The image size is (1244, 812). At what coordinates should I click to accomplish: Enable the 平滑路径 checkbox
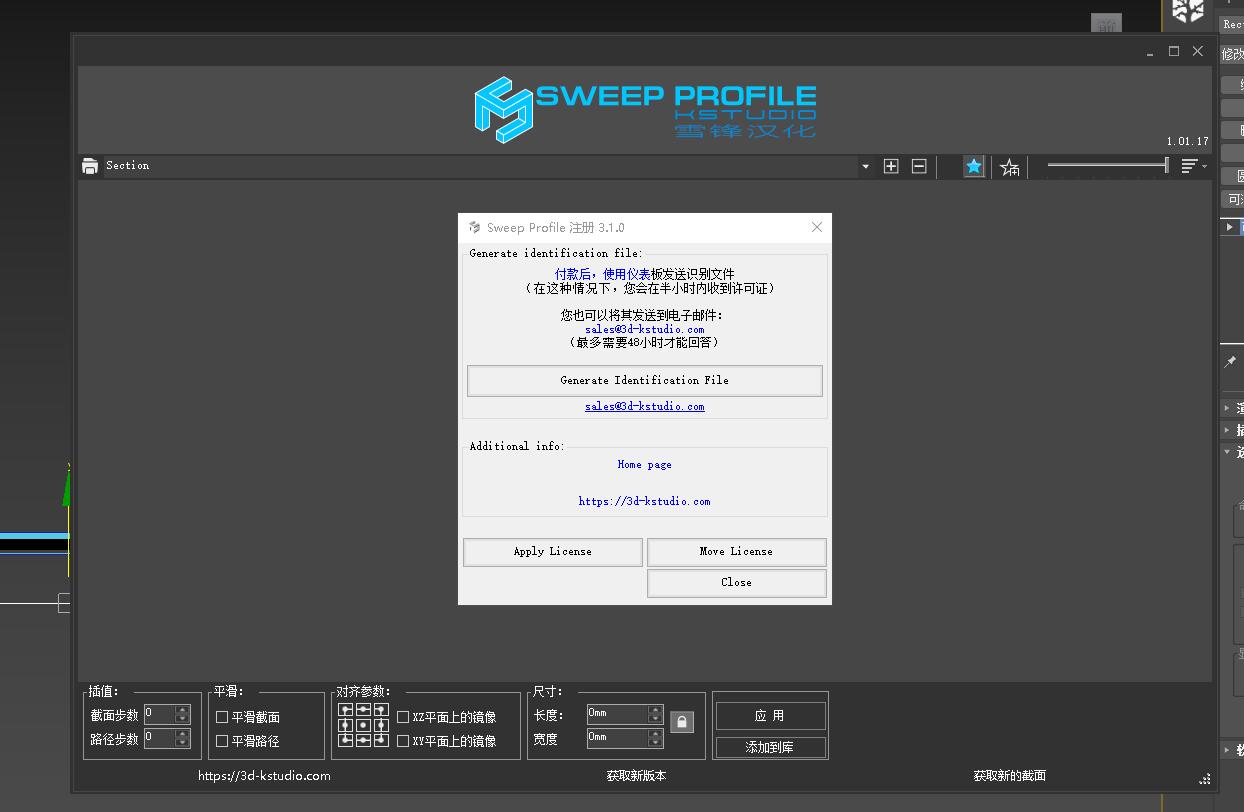coord(222,741)
